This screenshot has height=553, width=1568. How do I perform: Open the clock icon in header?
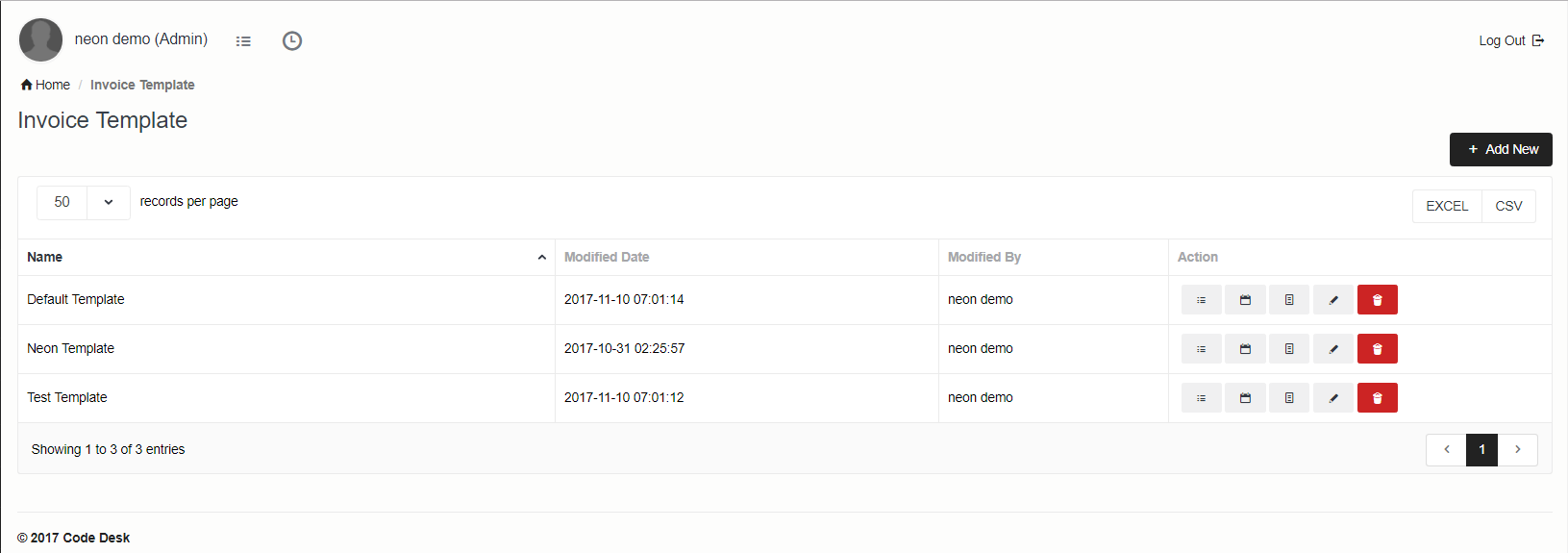tap(292, 40)
